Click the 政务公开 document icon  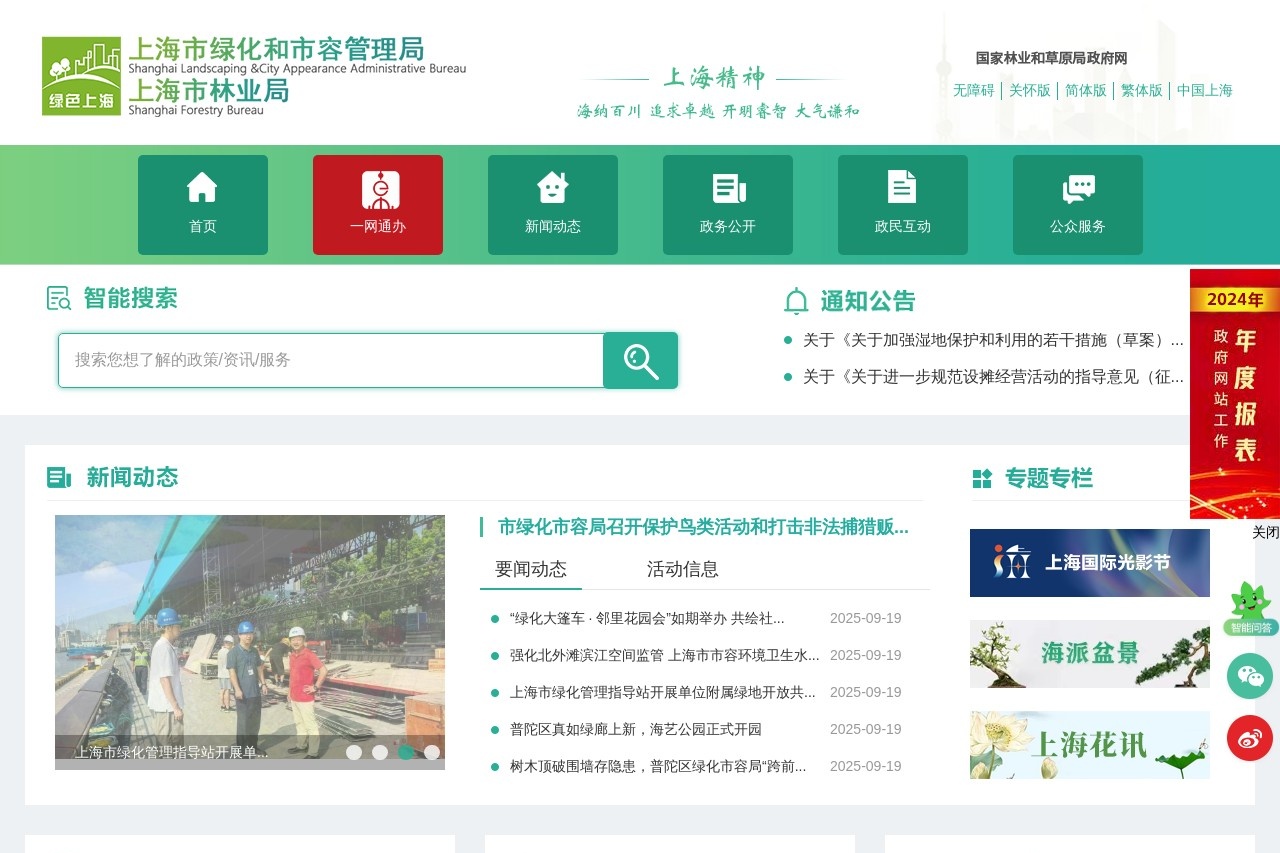727,186
